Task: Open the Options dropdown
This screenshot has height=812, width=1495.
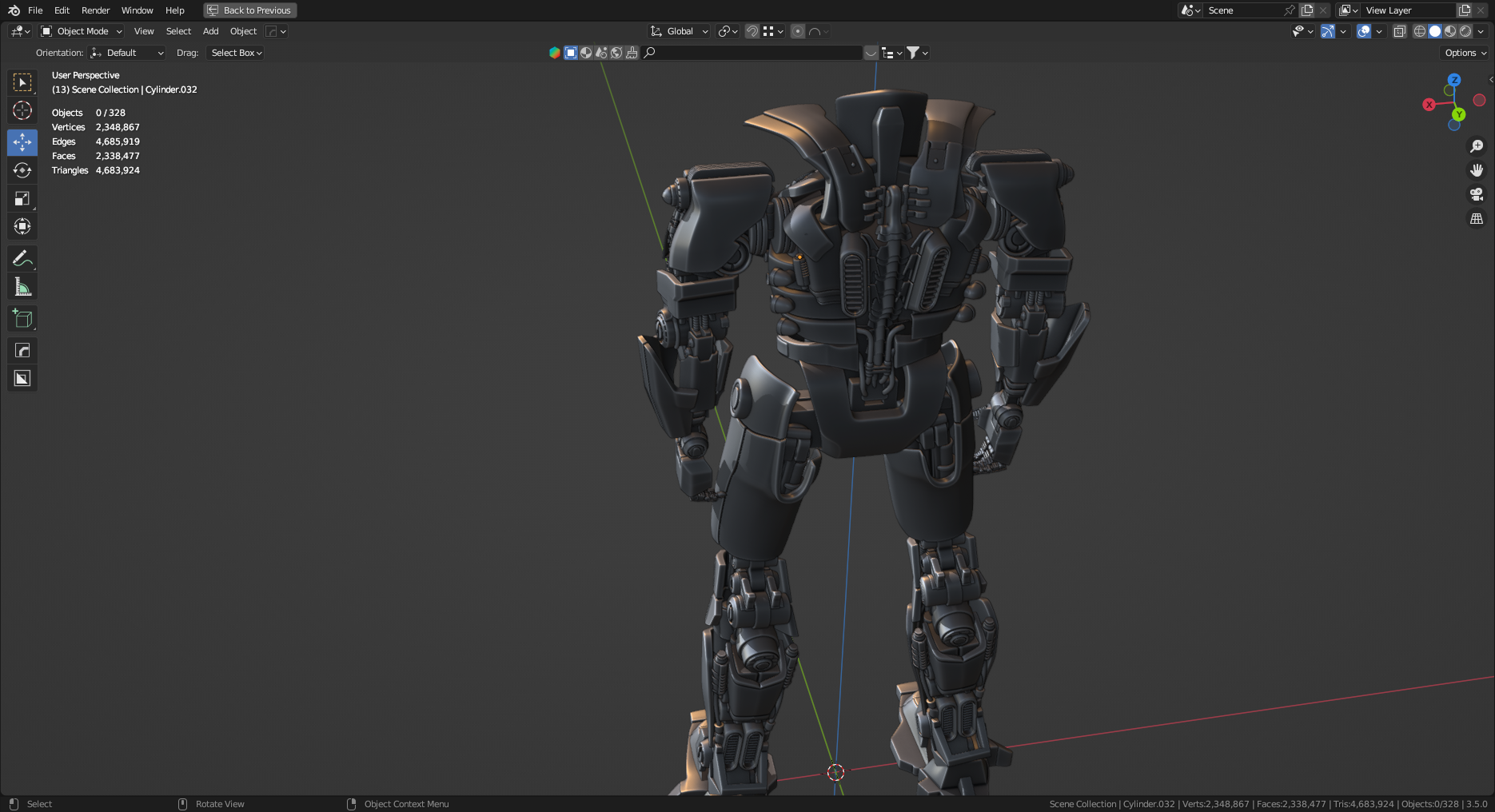Action: (x=1465, y=53)
